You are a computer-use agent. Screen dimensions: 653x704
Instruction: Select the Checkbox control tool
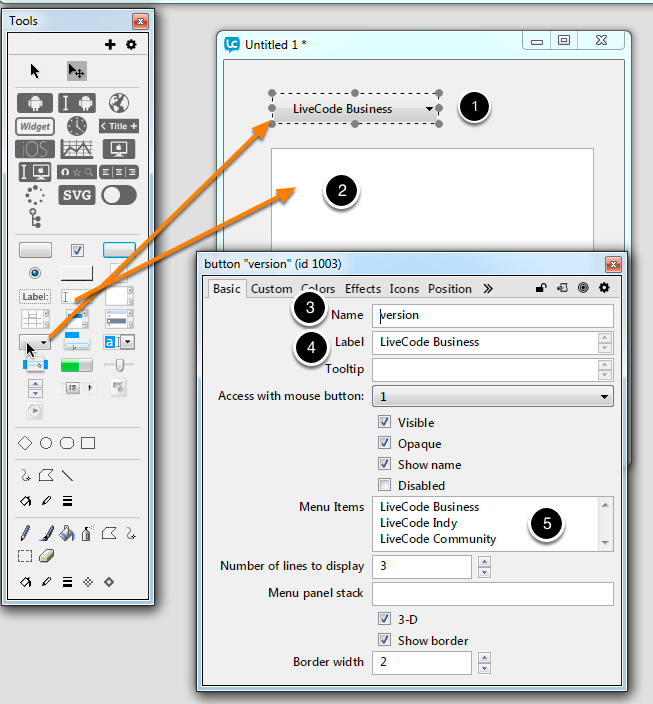coord(77,250)
